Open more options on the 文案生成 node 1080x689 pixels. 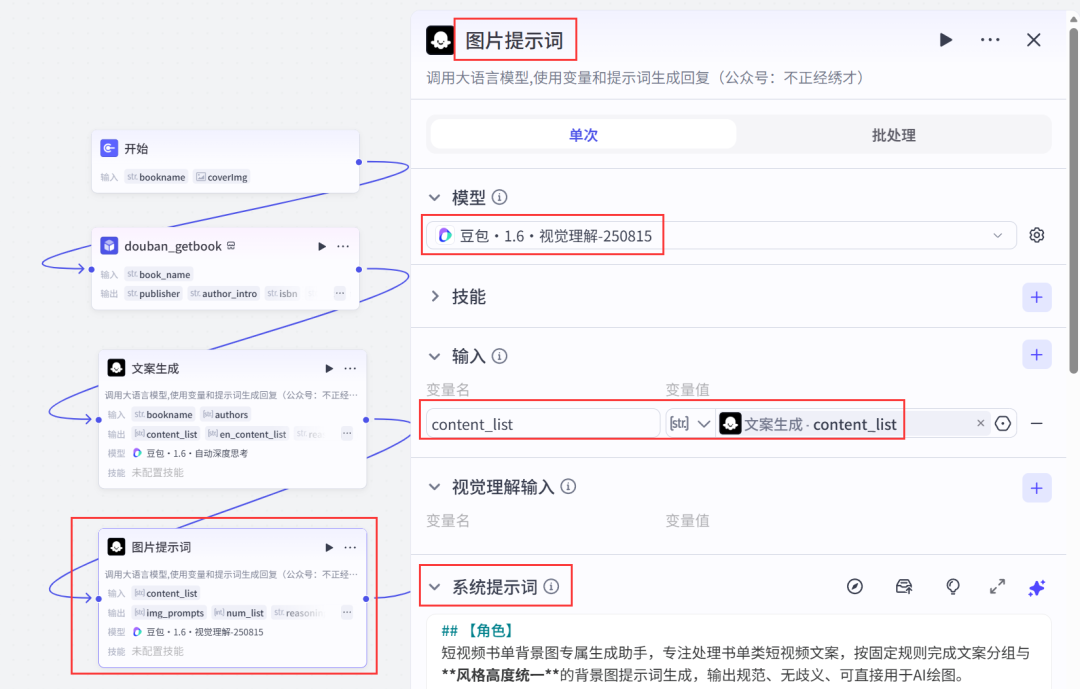pos(350,368)
